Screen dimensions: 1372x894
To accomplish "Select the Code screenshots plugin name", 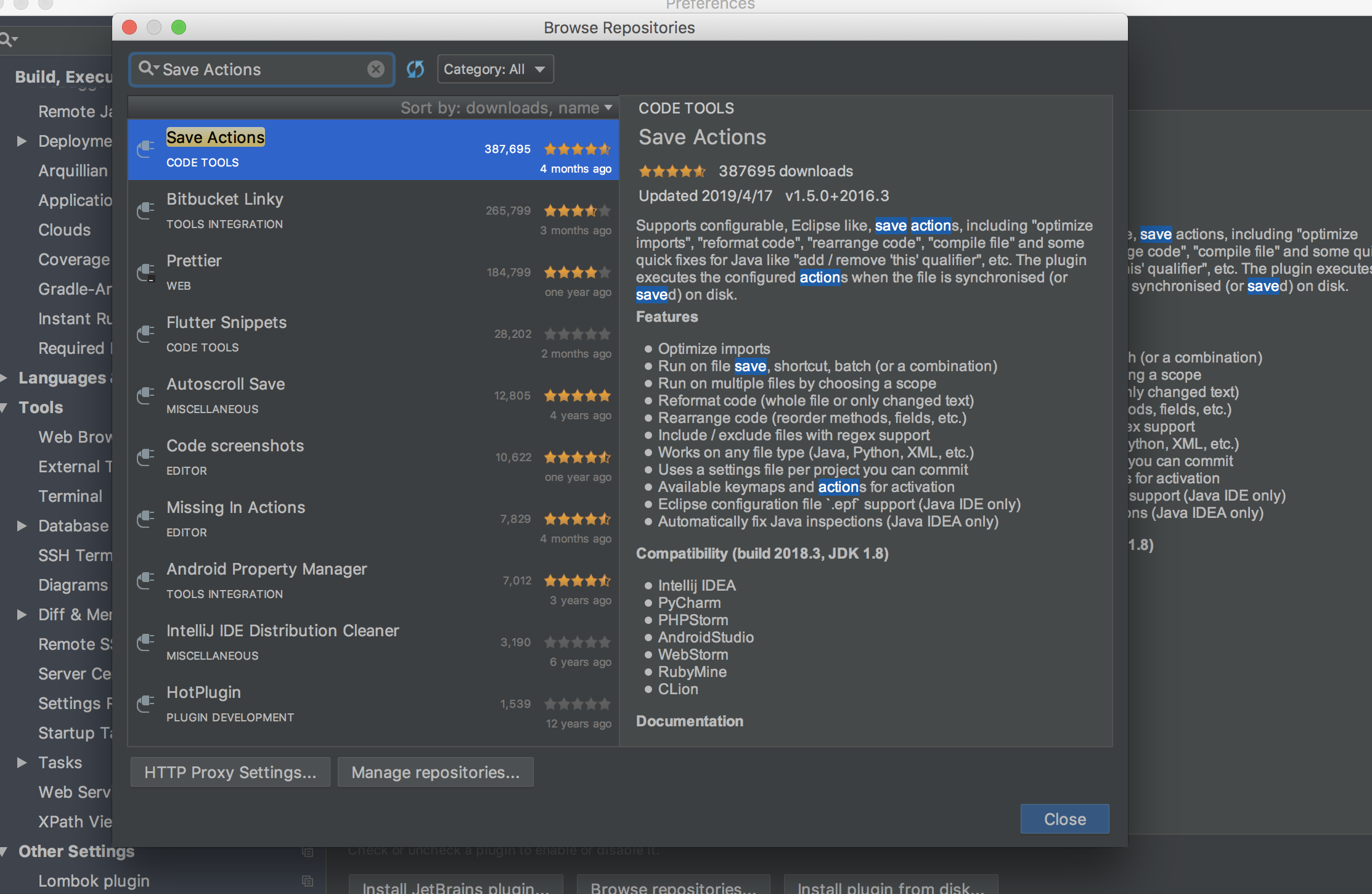I will coord(235,446).
